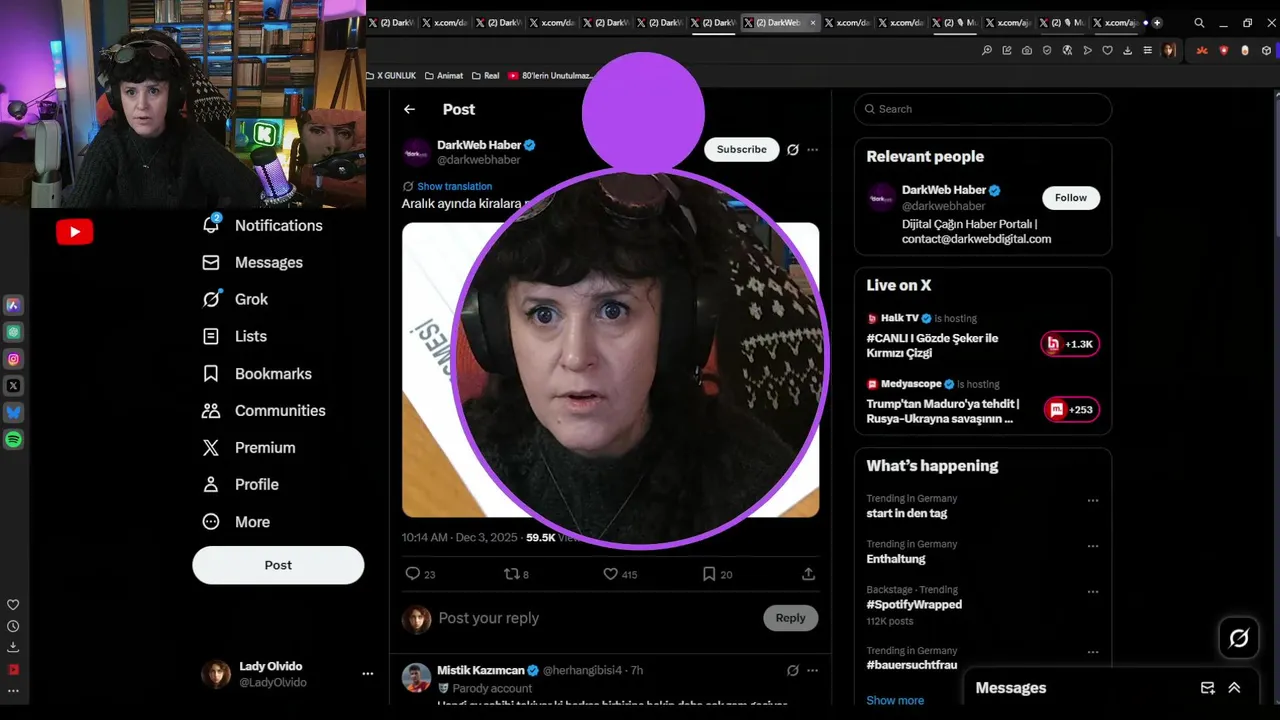The image size is (1280, 720).
Task: Click the address bar heart icon
Action: coord(1108,50)
